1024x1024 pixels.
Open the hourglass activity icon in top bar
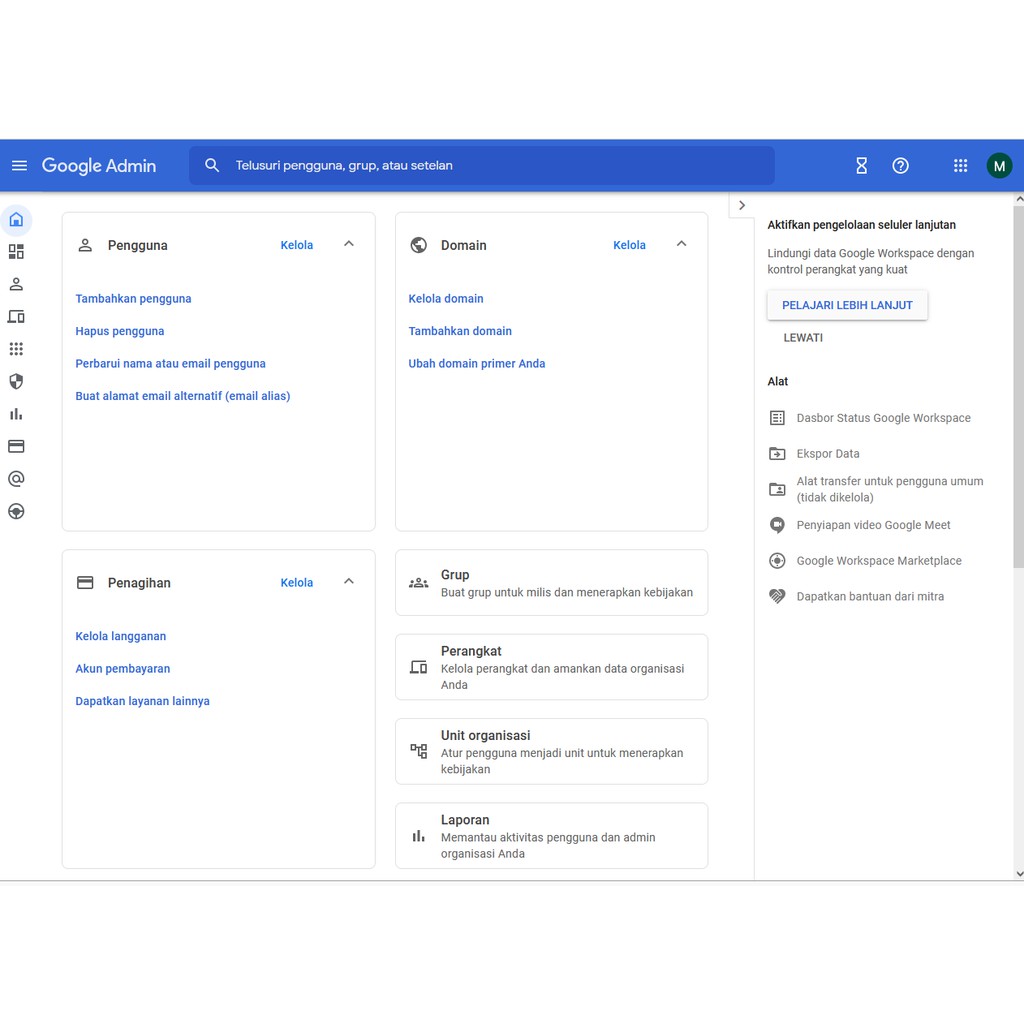[861, 165]
